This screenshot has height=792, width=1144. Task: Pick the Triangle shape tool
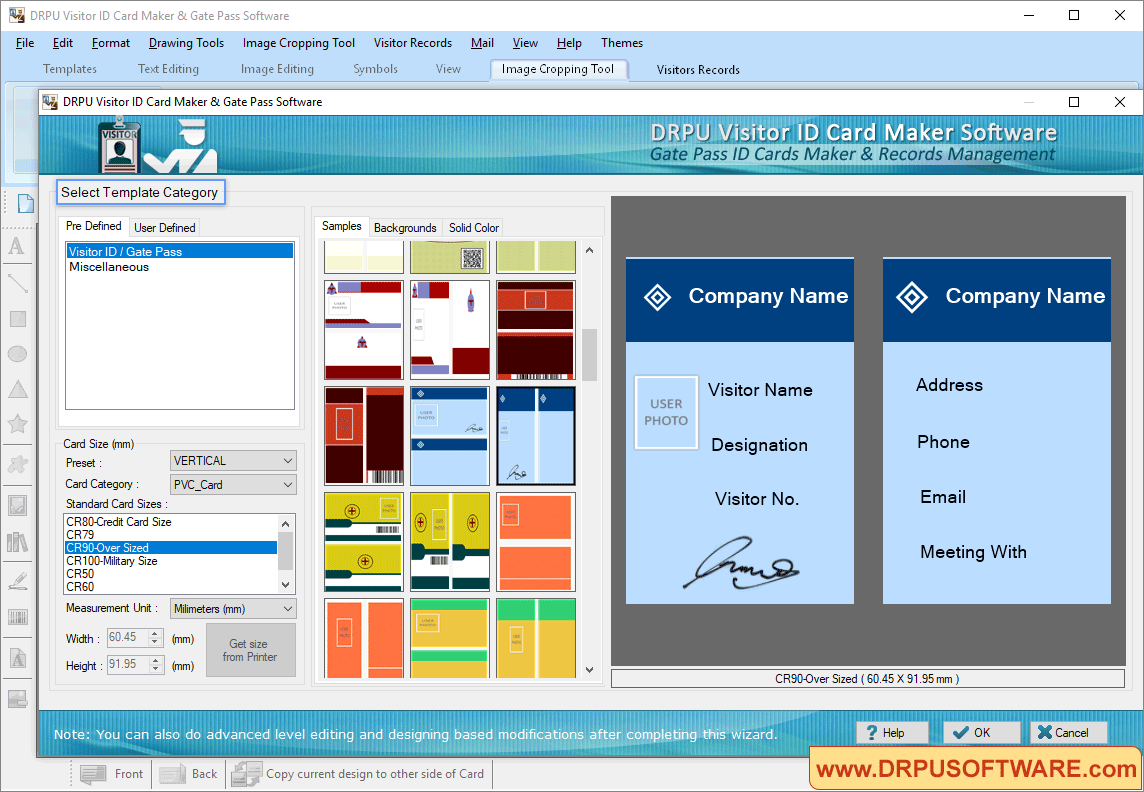click(17, 390)
